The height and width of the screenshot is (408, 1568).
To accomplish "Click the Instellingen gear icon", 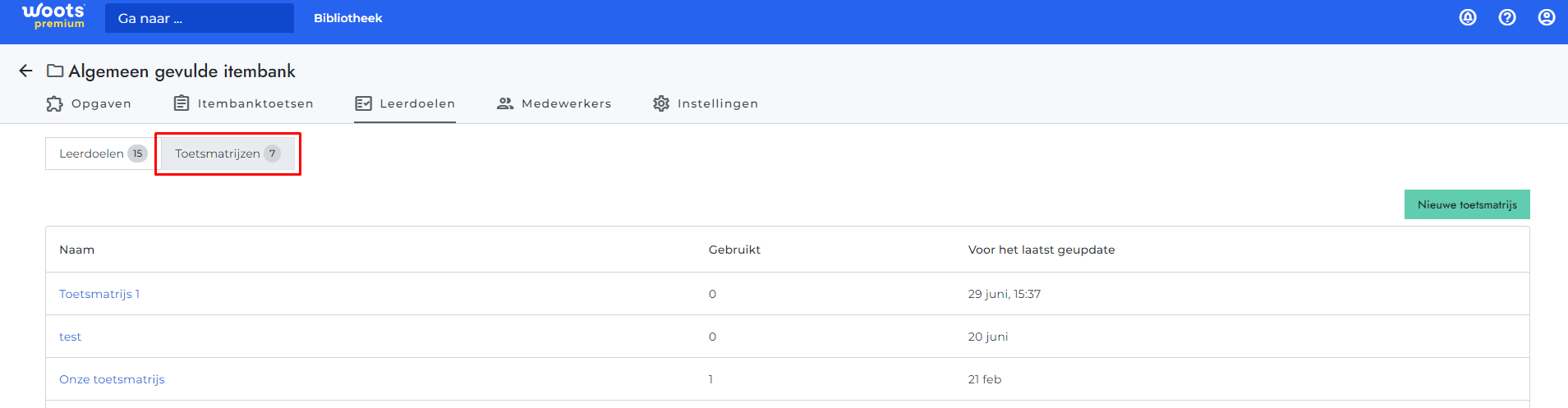I will (x=661, y=103).
